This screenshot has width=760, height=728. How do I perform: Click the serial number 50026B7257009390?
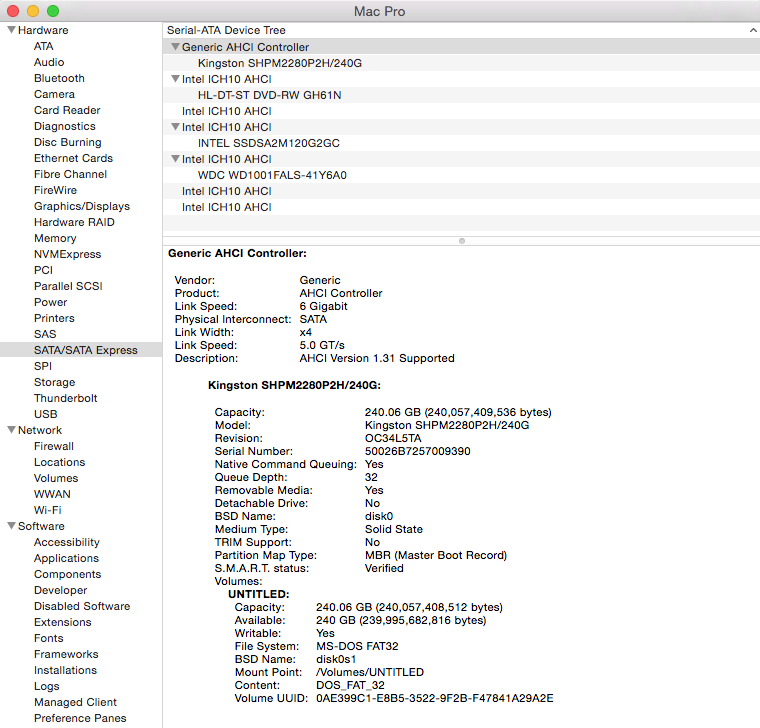pyautogui.click(x=417, y=451)
